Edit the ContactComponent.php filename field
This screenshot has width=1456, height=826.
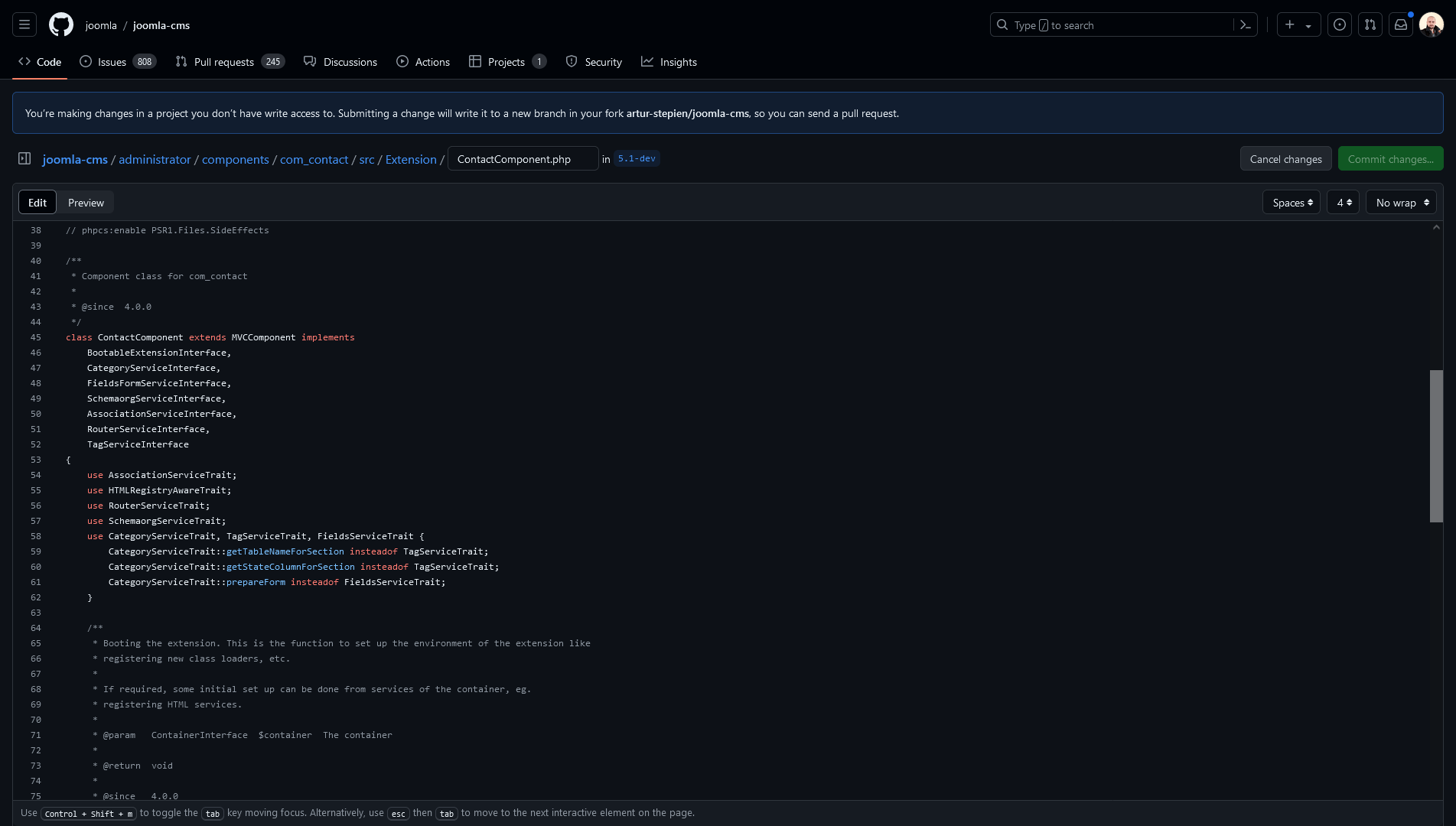pyautogui.click(x=523, y=158)
